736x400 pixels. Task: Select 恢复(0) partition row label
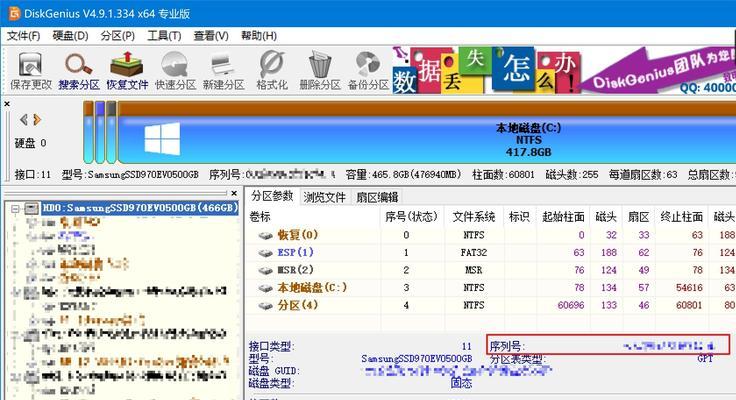(x=298, y=235)
